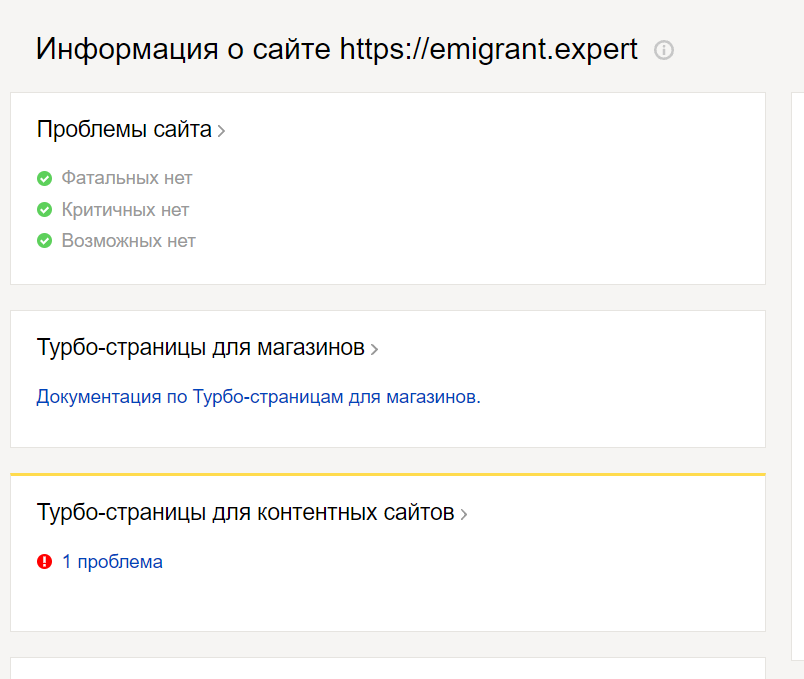The width and height of the screenshot is (804, 679).
Task: Click the red error icon beside "1 проблема"
Action: pyautogui.click(x=44, y=562)
